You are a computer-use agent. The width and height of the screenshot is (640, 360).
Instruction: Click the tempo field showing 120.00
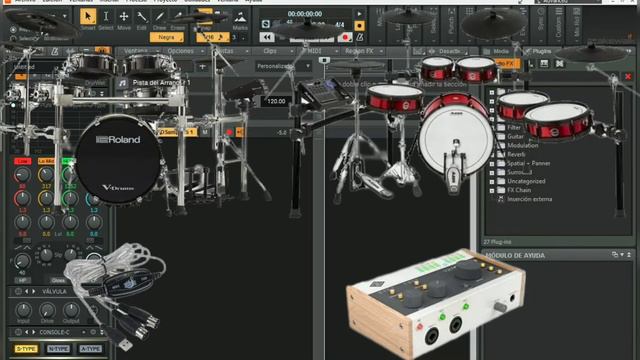tap(276, 101)
